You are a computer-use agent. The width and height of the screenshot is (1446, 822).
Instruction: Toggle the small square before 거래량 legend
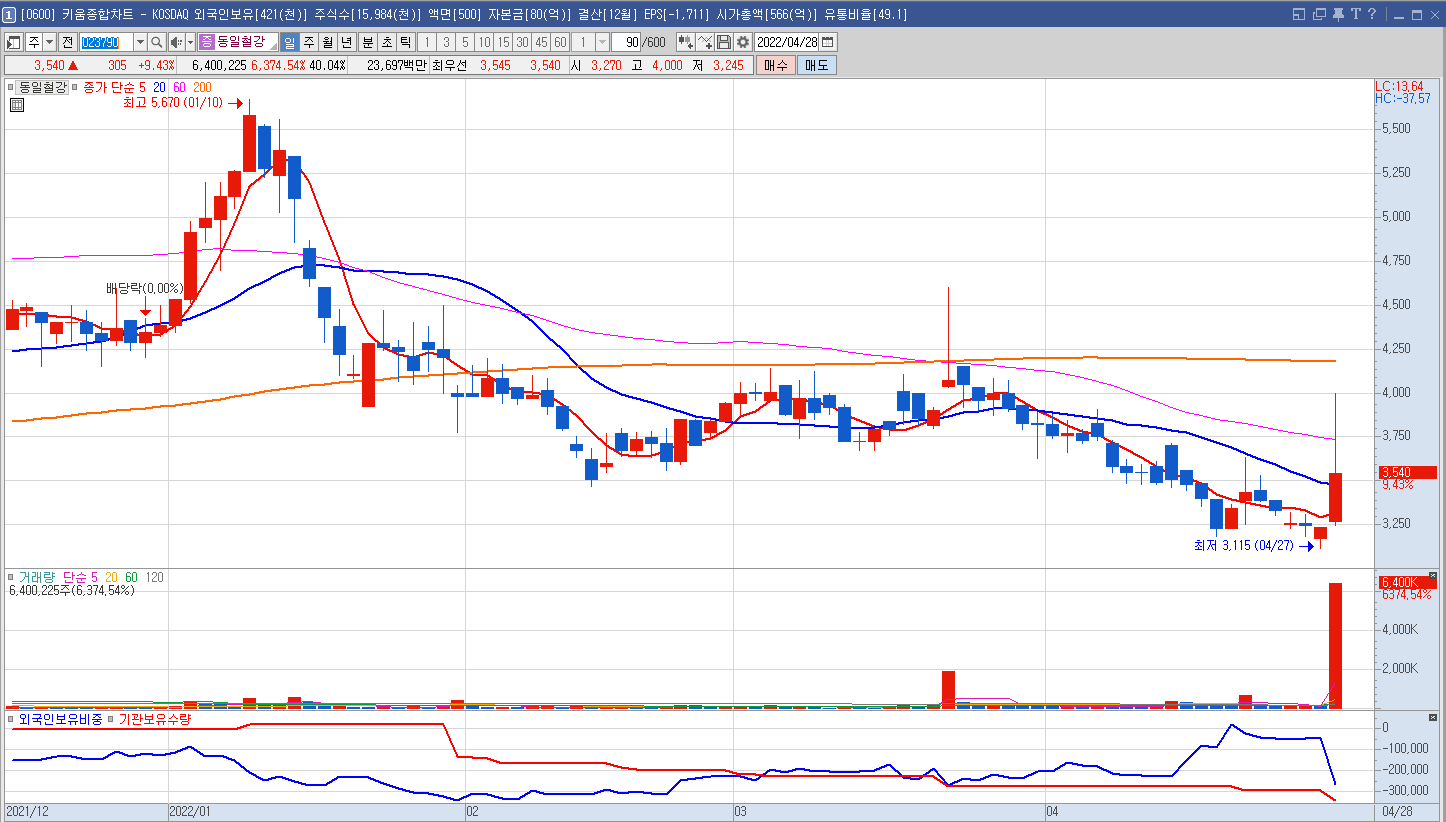[x=11, y=577]
